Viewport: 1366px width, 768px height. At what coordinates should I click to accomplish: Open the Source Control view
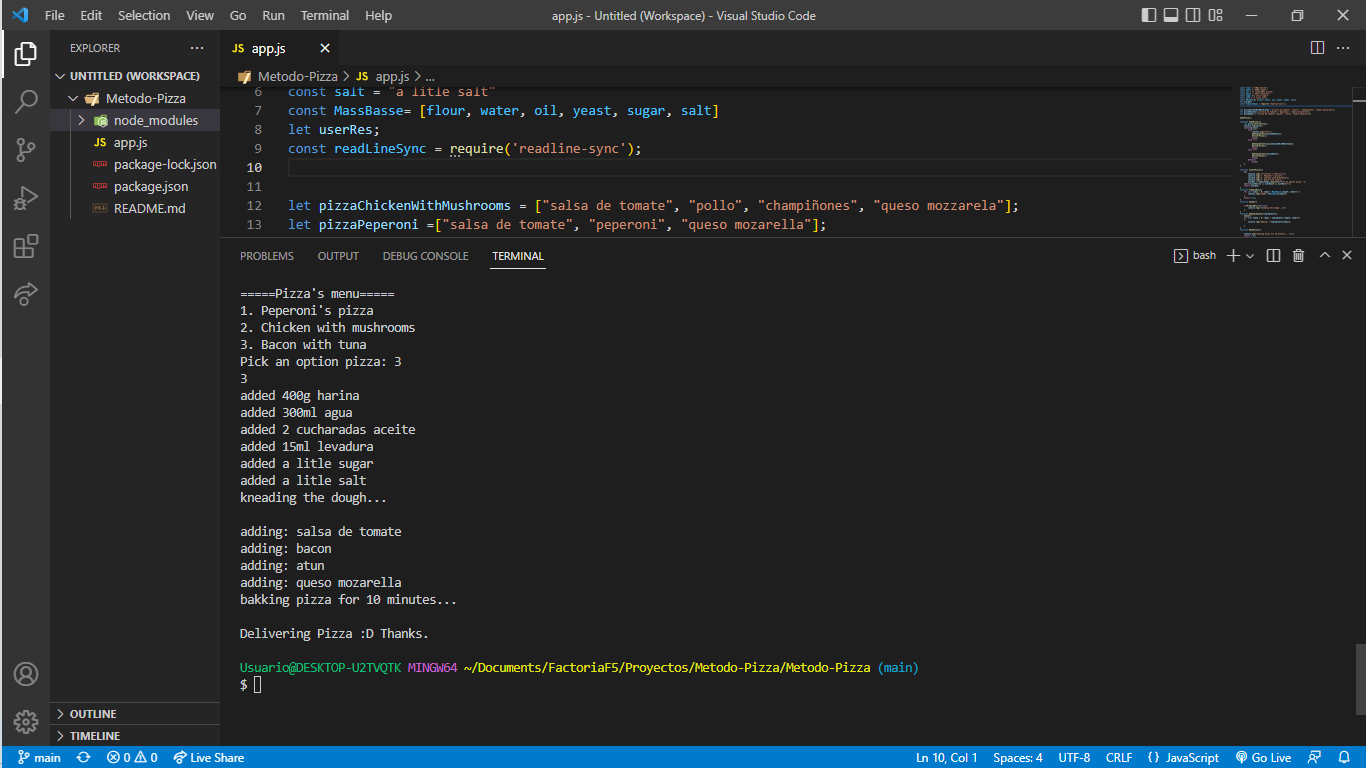point(25,150)
